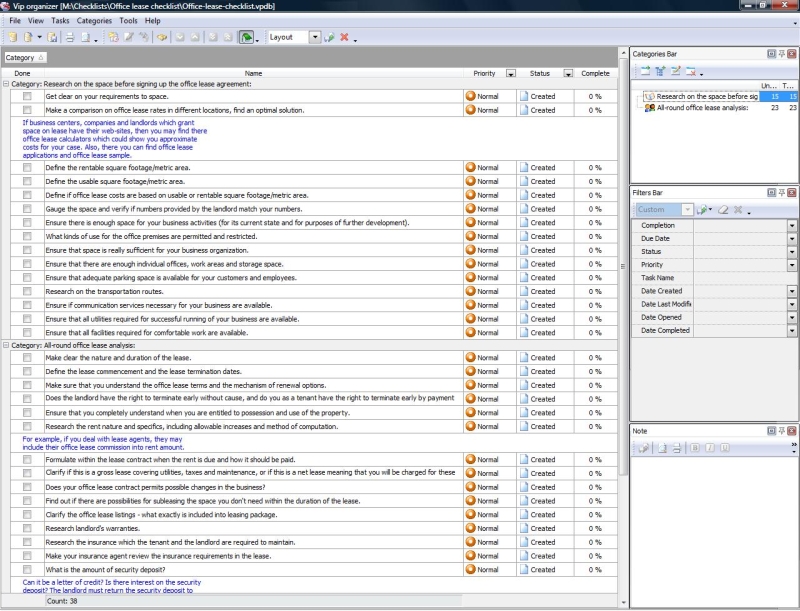800x611 pixels.
Task: Check the 'Get clear on your requirements' task
Action: [27, 96]
